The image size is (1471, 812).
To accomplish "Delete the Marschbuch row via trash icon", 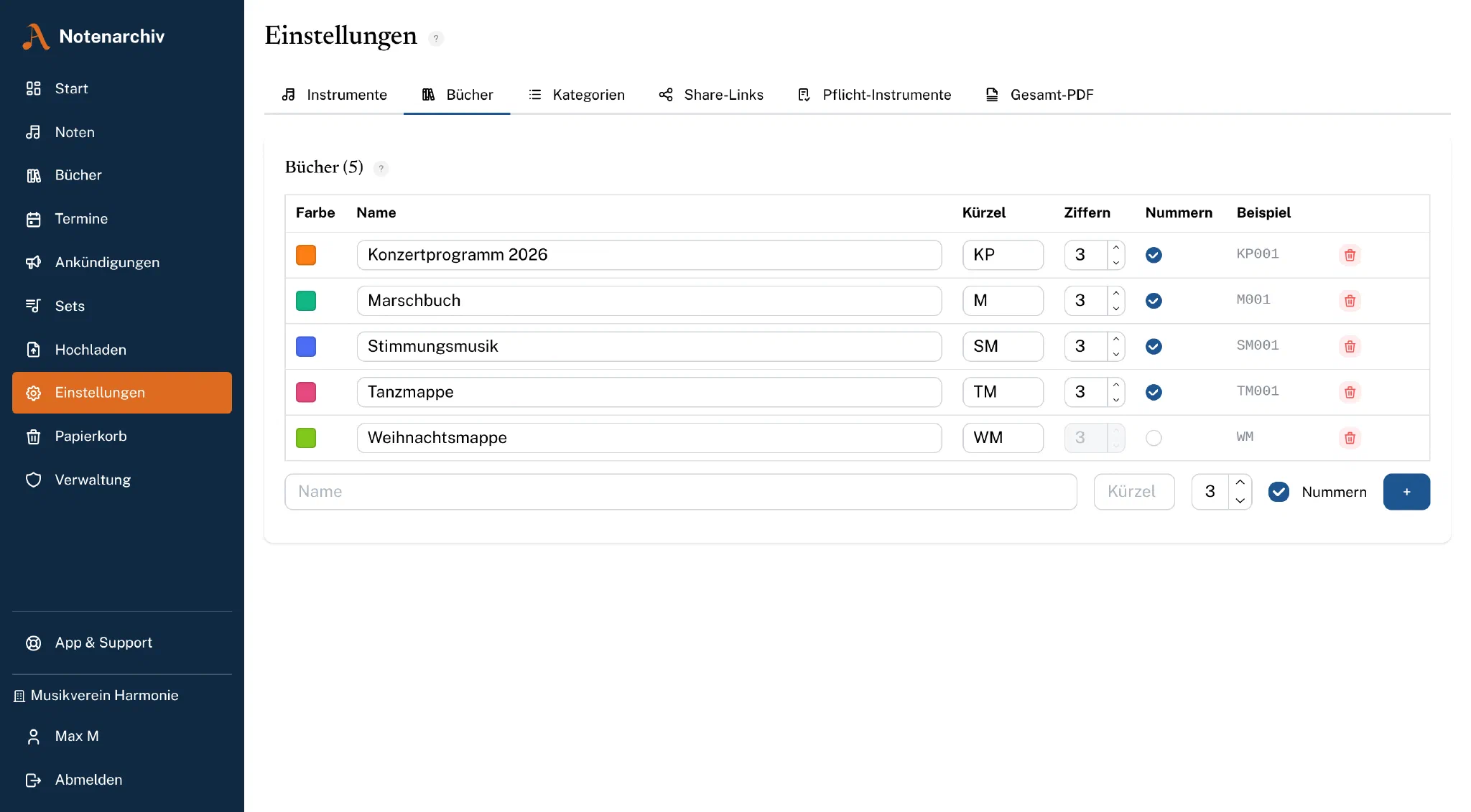I will [x=1350, y=301].
